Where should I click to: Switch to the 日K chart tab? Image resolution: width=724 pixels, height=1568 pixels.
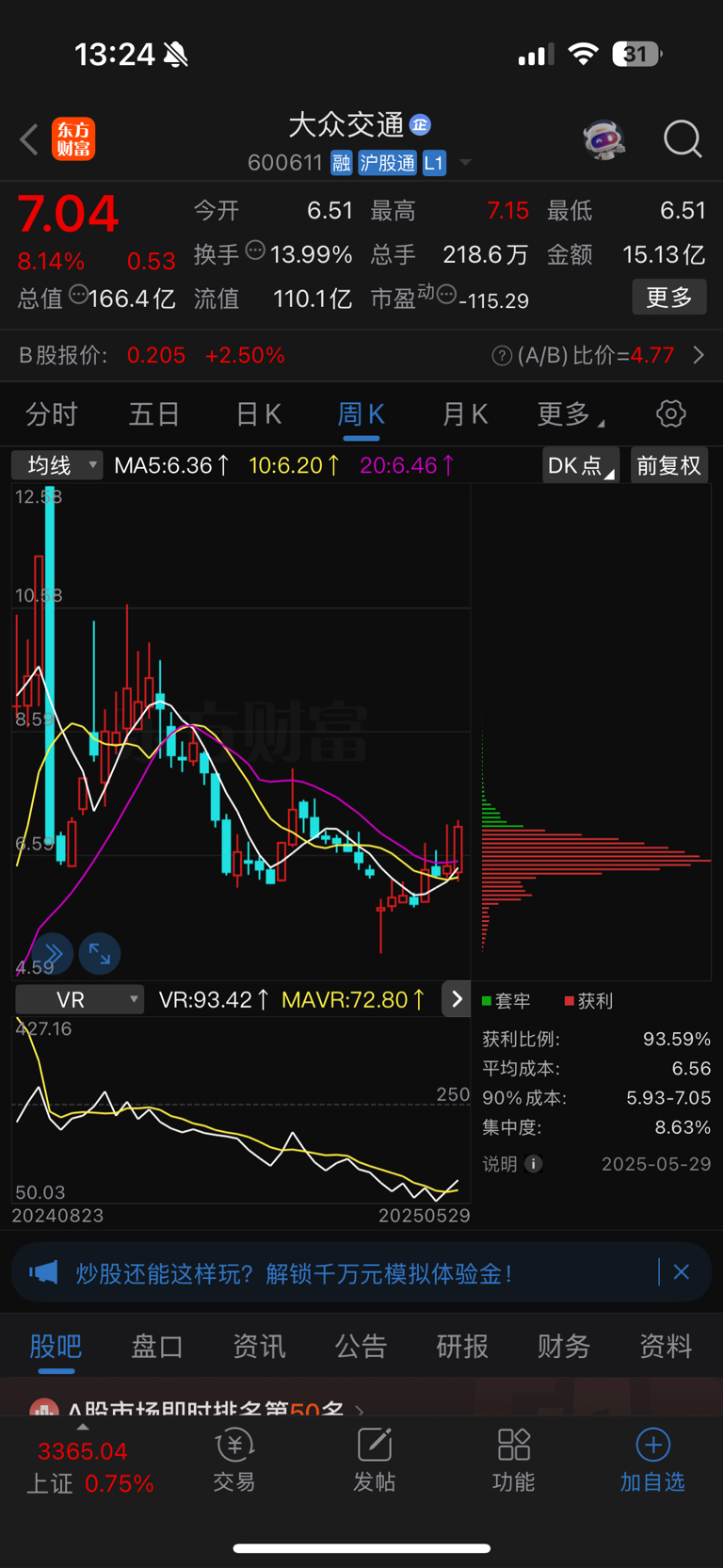pyautogui.click(x=258, y=413)
